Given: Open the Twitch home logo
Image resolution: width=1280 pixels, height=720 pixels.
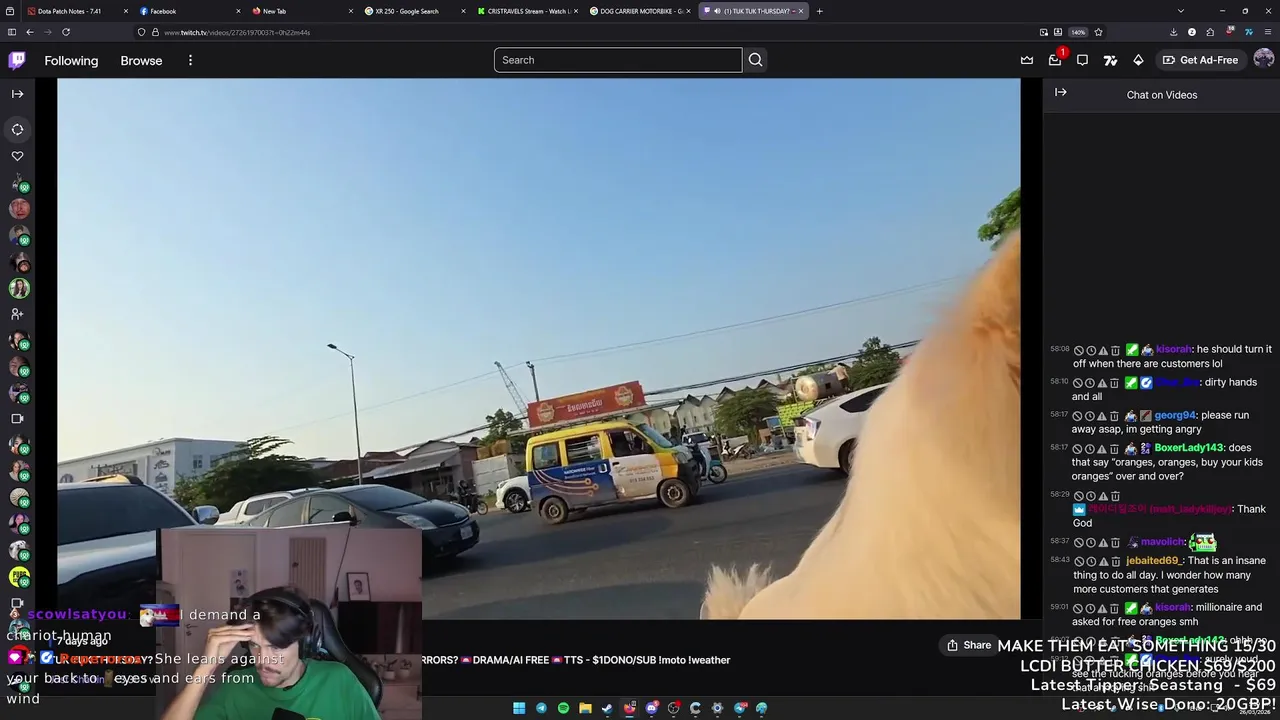Looking at the screenshot, I should (x=17, y=60).
